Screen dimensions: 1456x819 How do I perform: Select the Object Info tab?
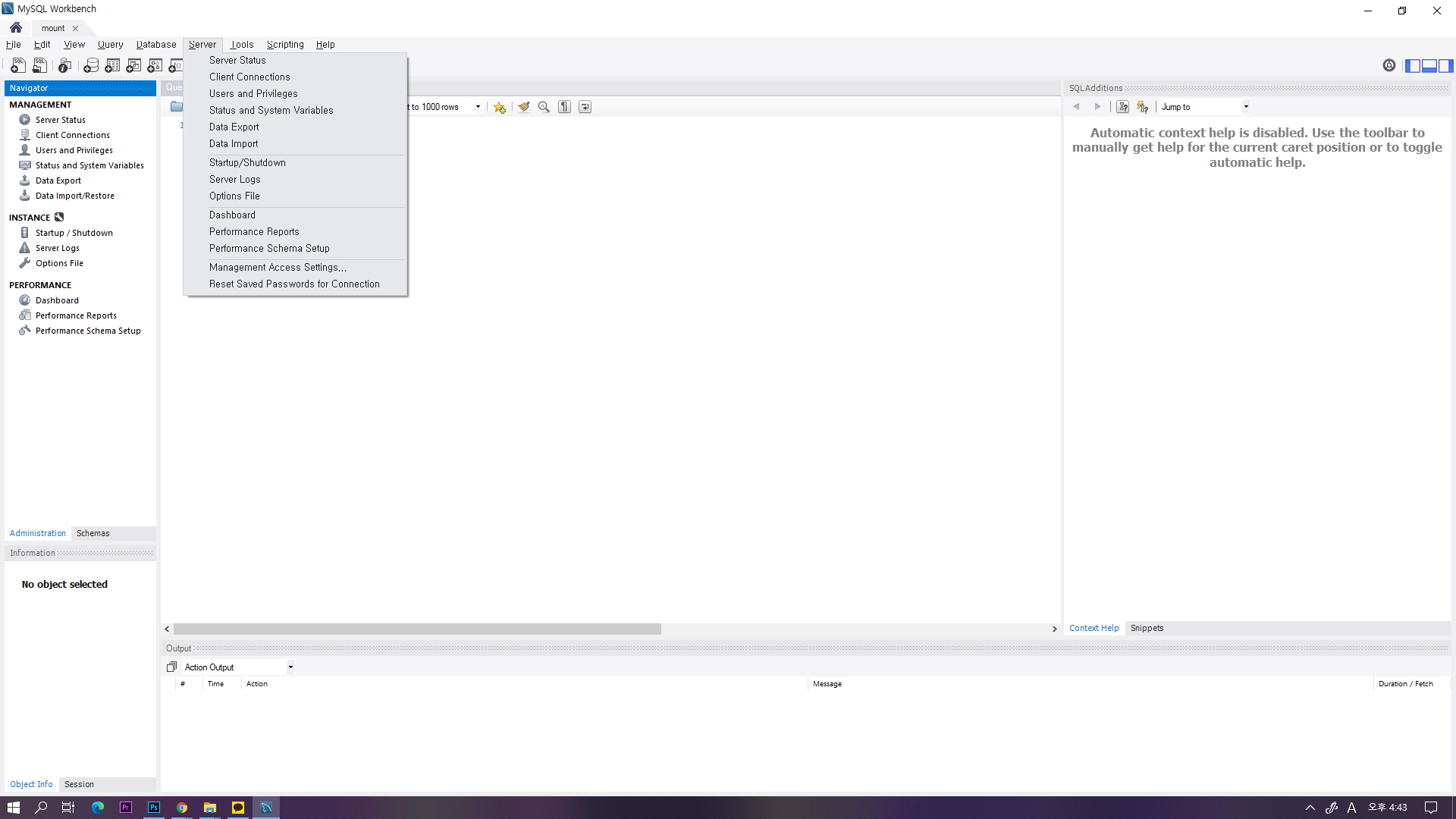[31, 784]
